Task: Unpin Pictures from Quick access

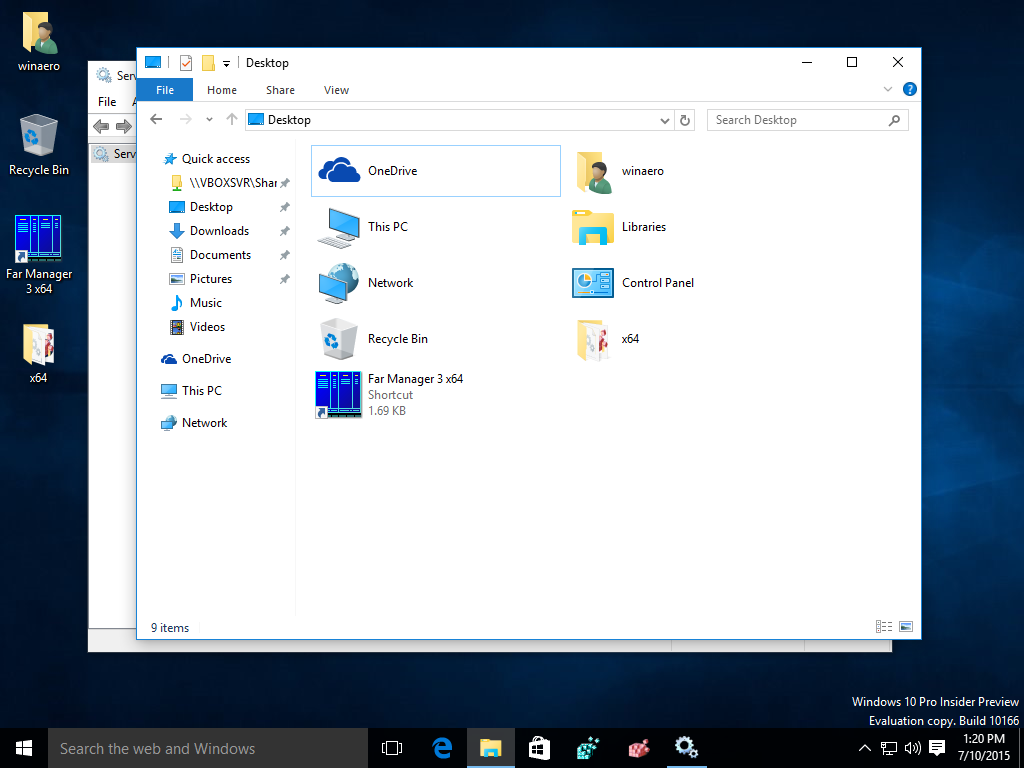Action: (x=283, y=278)
